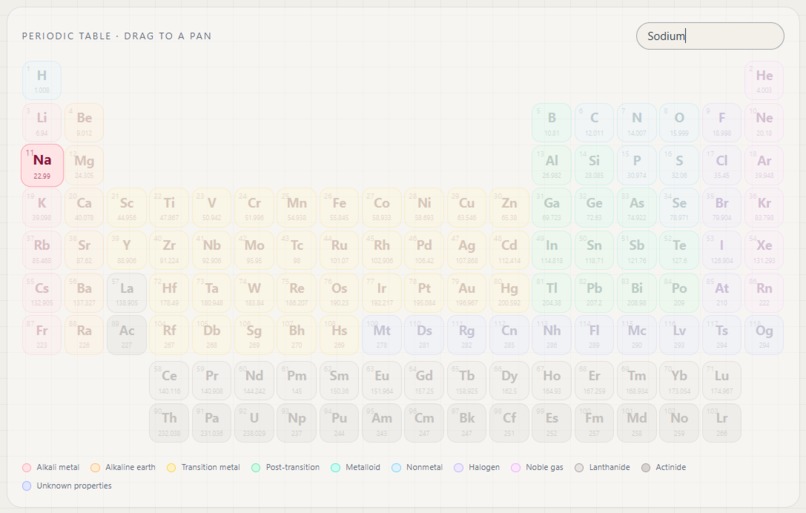Screen dimensions: 806x513
Task: Pick the C carbon tile
Action: coord(594,123)
